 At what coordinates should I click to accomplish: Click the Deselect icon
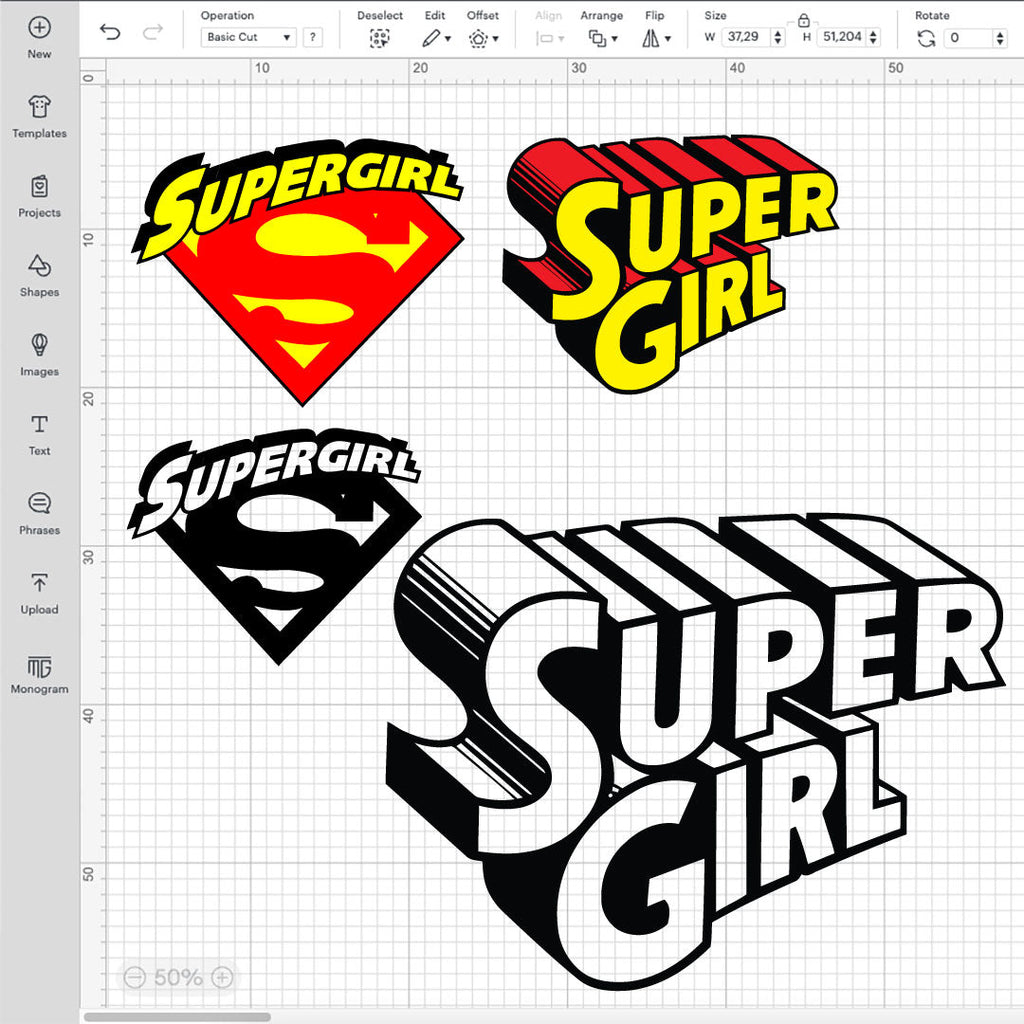coord(379,39)
